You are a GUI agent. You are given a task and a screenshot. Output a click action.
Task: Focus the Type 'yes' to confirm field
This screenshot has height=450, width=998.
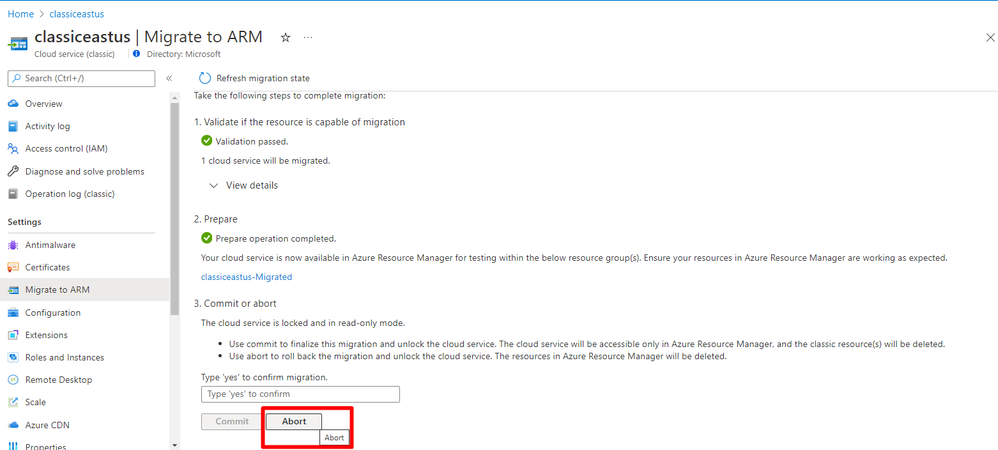click(300, 394)
